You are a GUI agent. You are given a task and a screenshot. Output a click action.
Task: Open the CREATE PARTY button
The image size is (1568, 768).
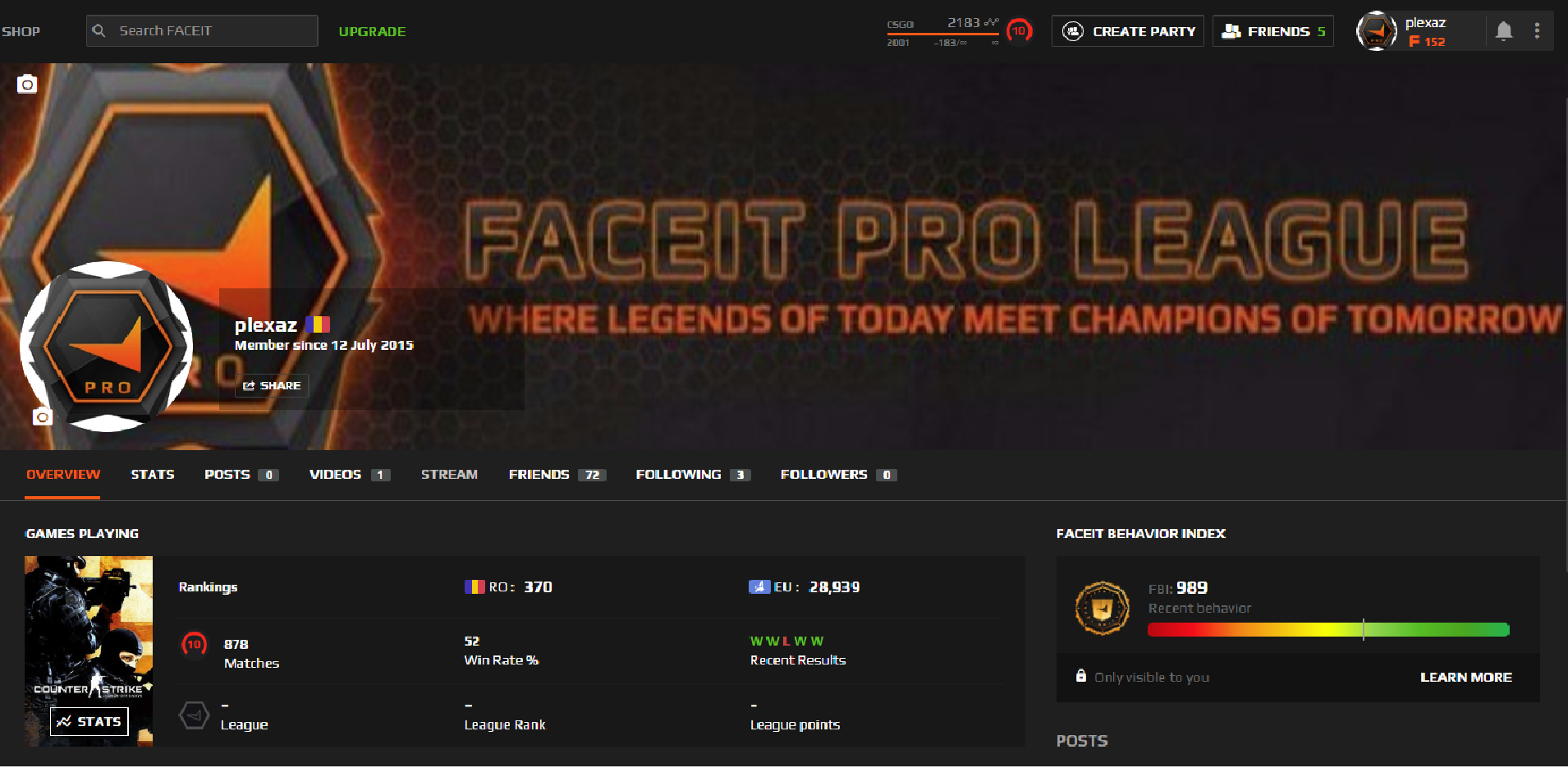tap(1127, 31)
